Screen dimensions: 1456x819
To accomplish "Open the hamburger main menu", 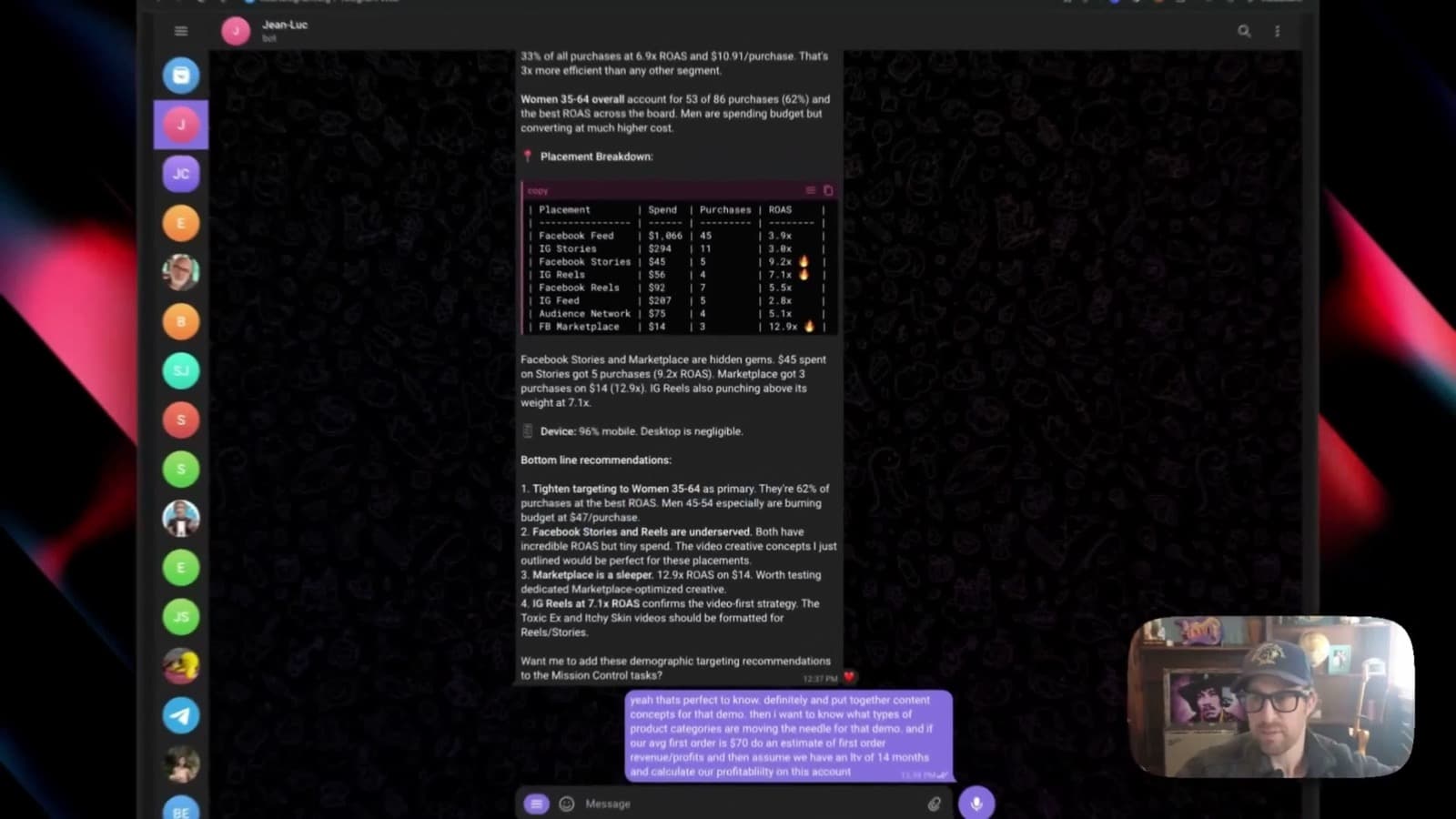I will [x=181, y=31].
